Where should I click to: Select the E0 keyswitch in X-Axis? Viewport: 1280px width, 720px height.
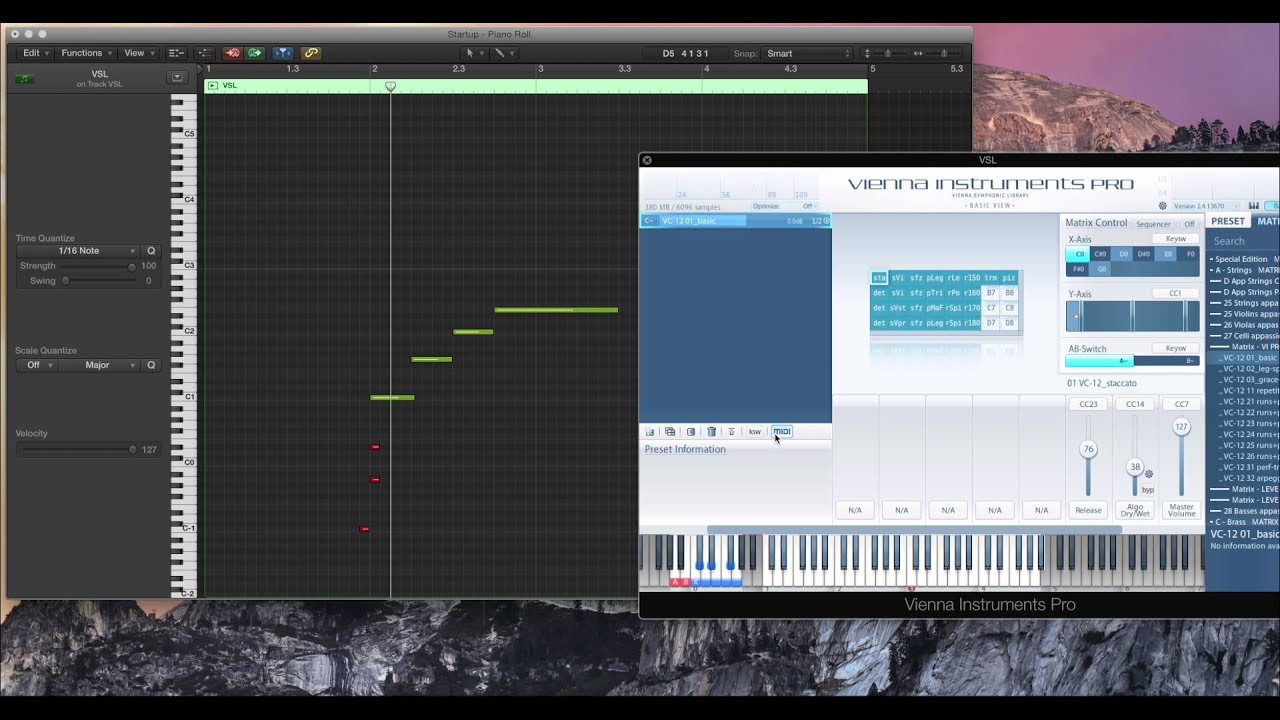pos(1167,254)
